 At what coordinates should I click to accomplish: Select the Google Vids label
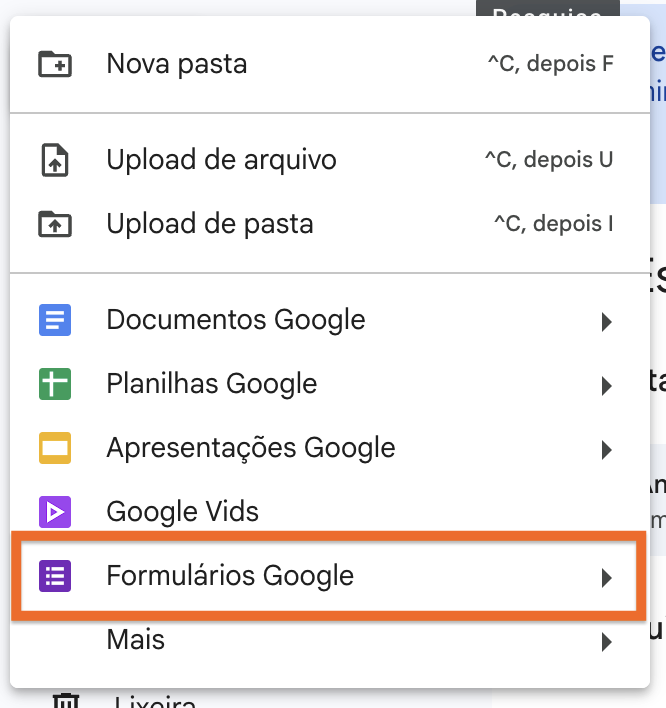(183, 512)
